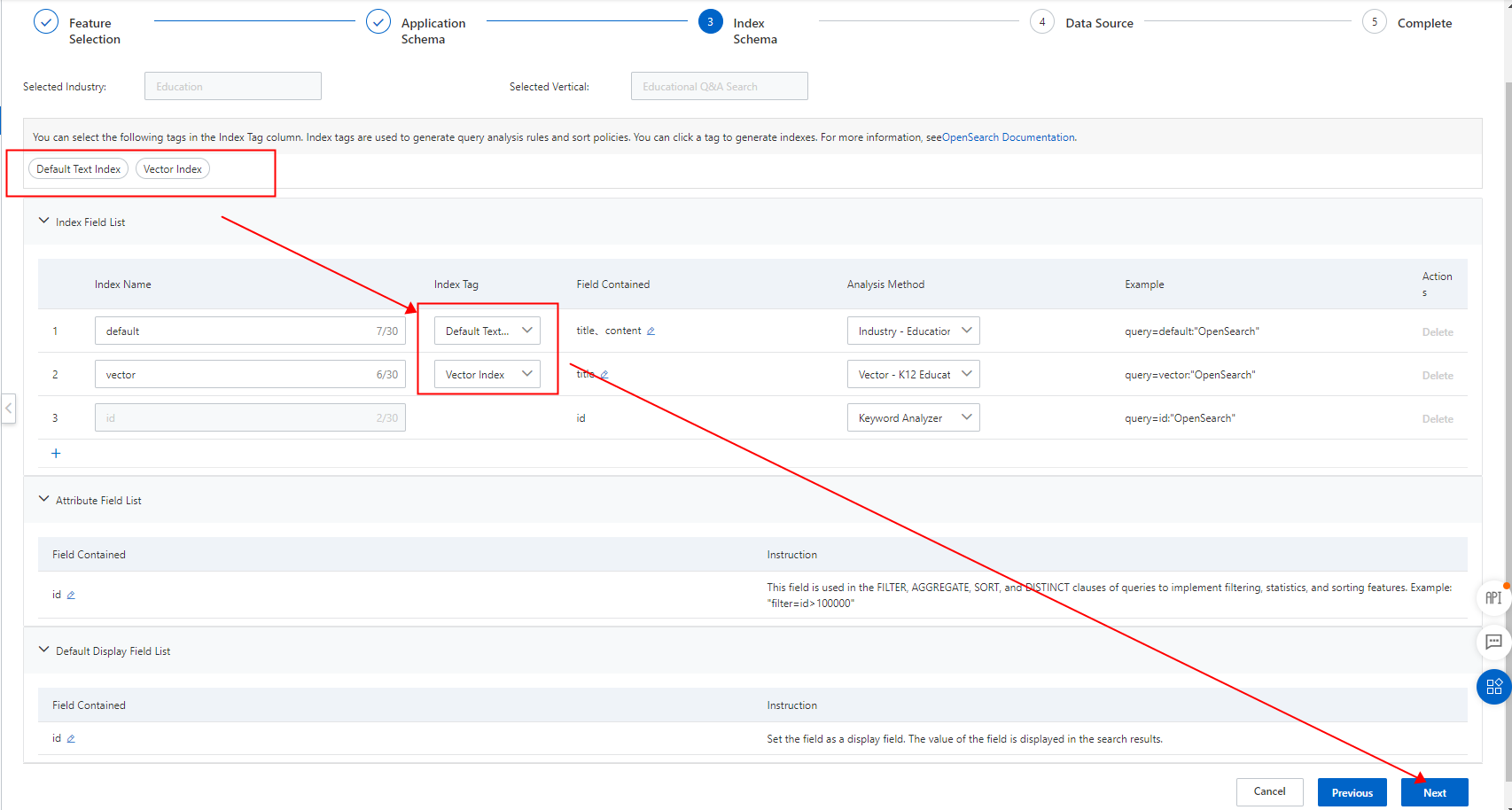Click the Default Text Index tag

(79, 169)
